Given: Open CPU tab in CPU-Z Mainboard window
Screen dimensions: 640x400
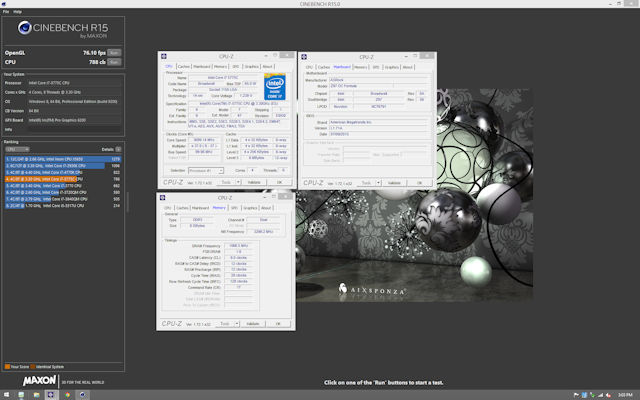Looking at the screenshot, I should pos(309,67).
